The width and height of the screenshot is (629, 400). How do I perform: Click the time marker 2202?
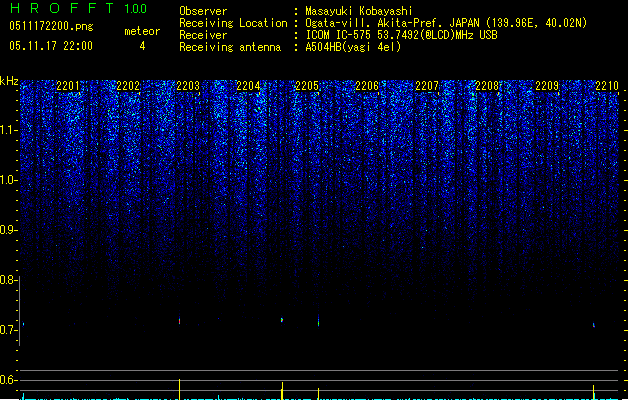point(128,86)
